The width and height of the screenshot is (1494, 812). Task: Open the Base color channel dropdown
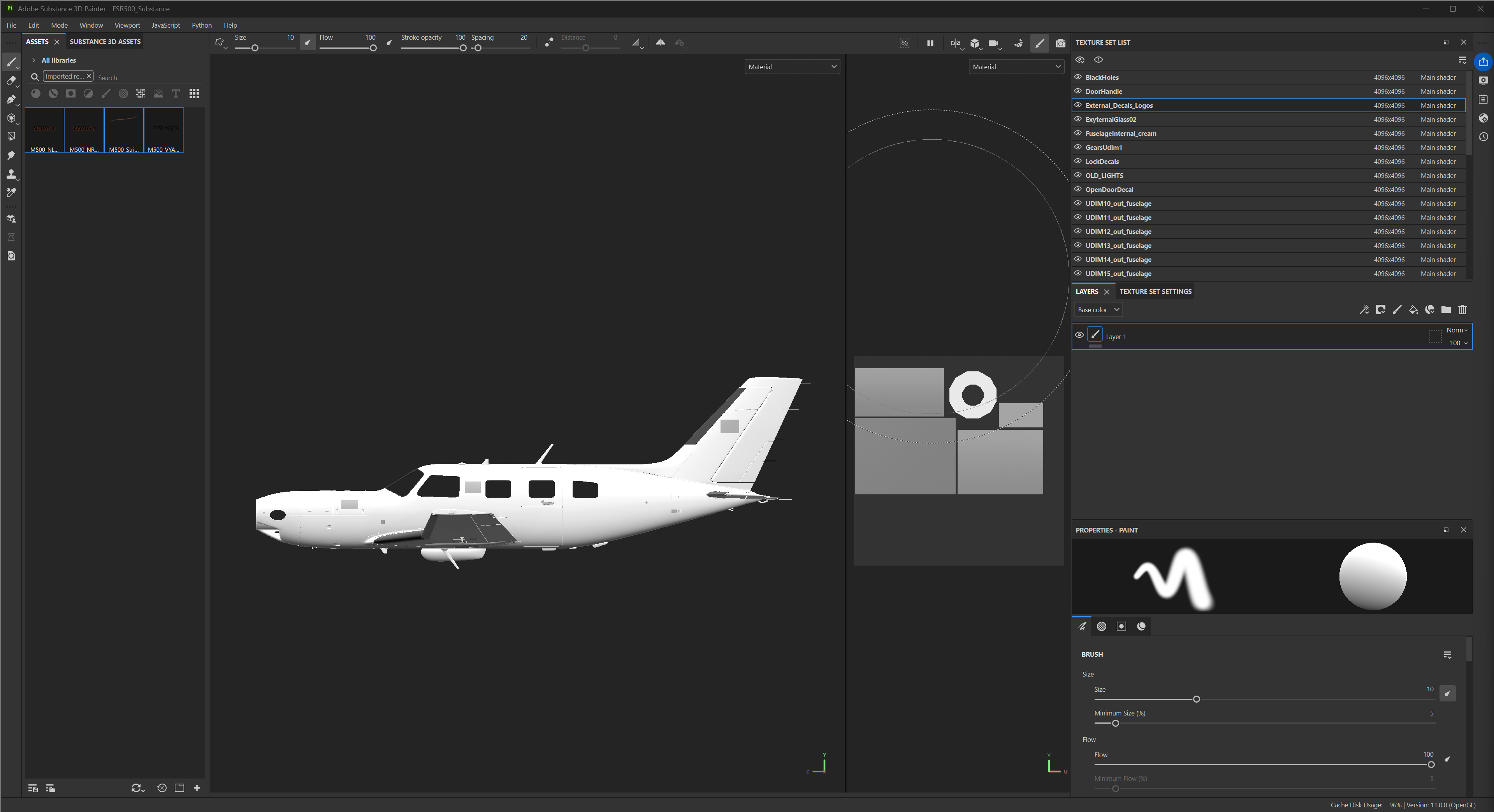(1098, 310)
